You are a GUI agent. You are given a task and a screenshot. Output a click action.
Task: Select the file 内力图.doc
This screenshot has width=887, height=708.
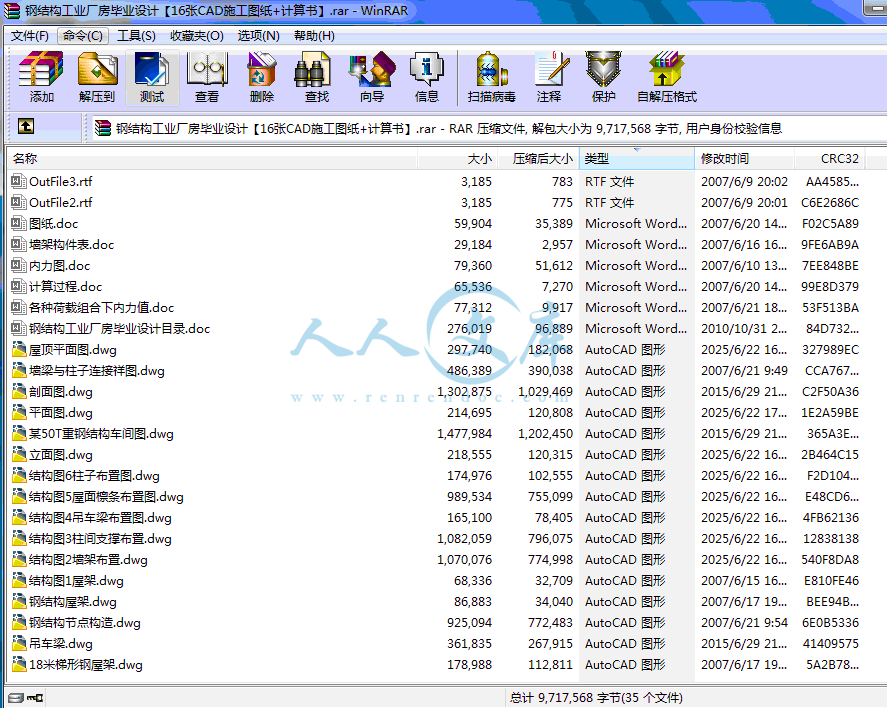[59, 265]
